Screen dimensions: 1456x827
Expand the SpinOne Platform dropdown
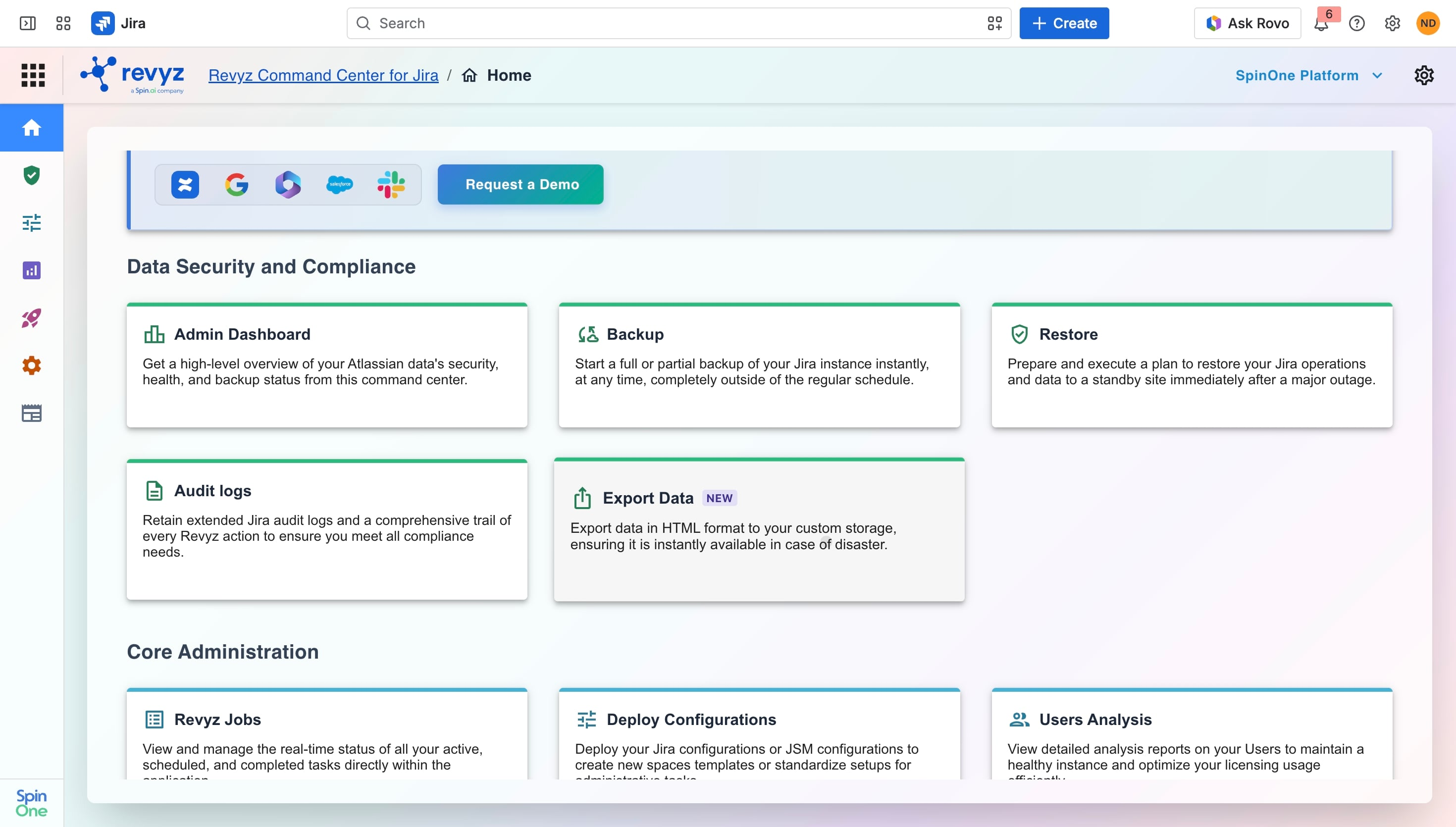point(1309,76)
